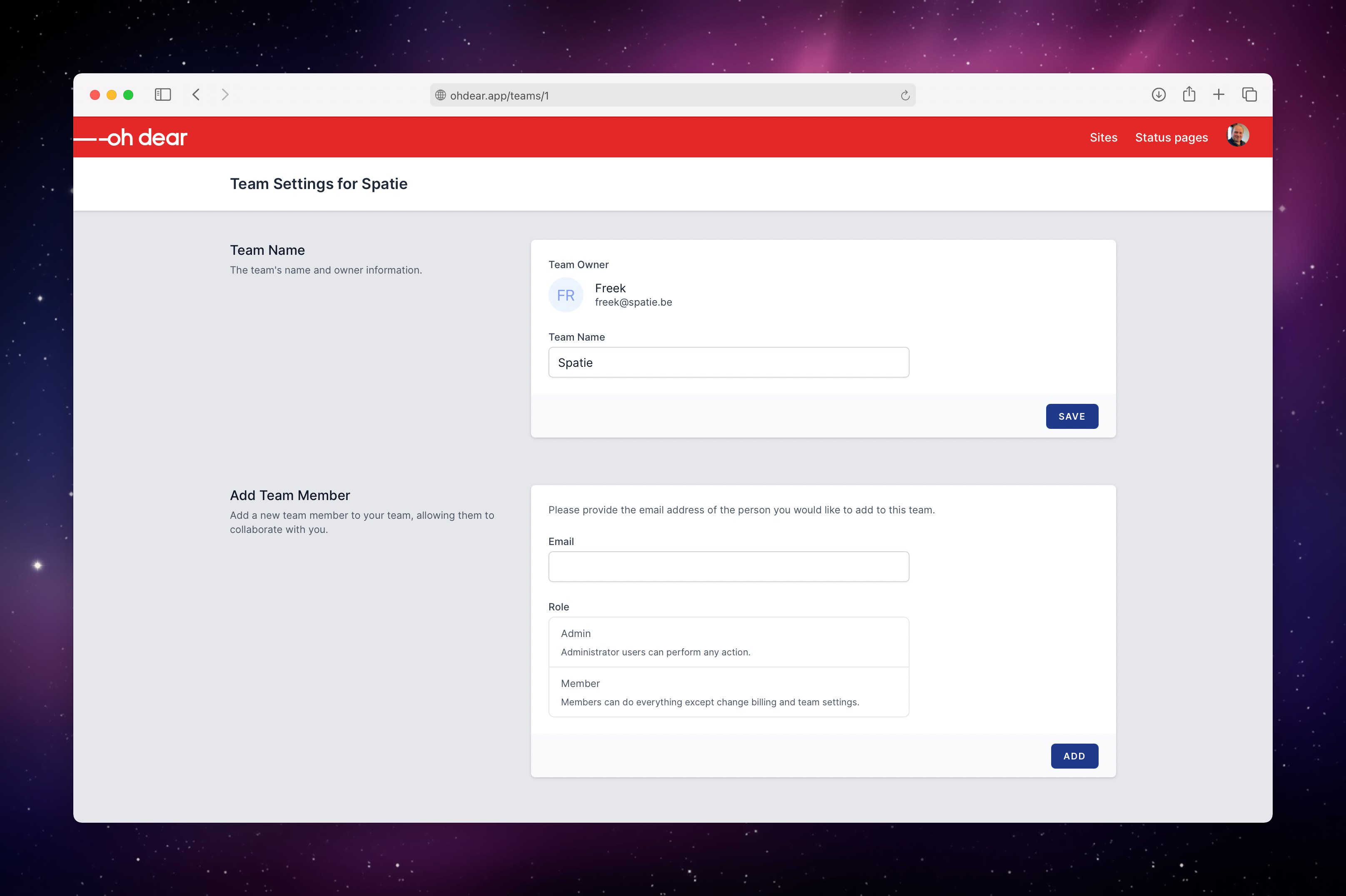Image resolution: width=1346 pixels, height=896 pixels.
Task: Open the Status pages navigation link
Action: click(x=1171, y=137)
